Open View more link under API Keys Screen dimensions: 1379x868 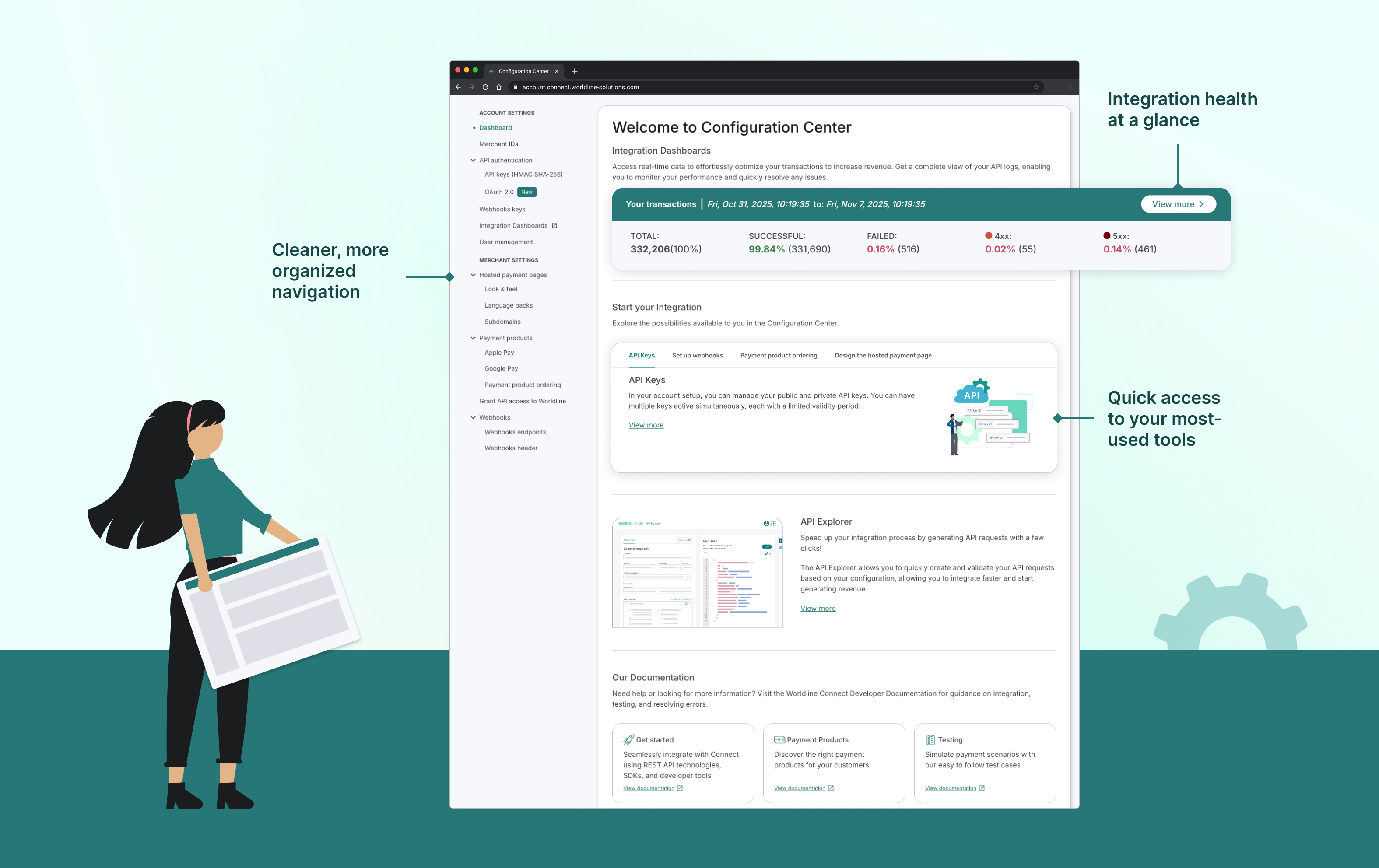coord(646,425)
